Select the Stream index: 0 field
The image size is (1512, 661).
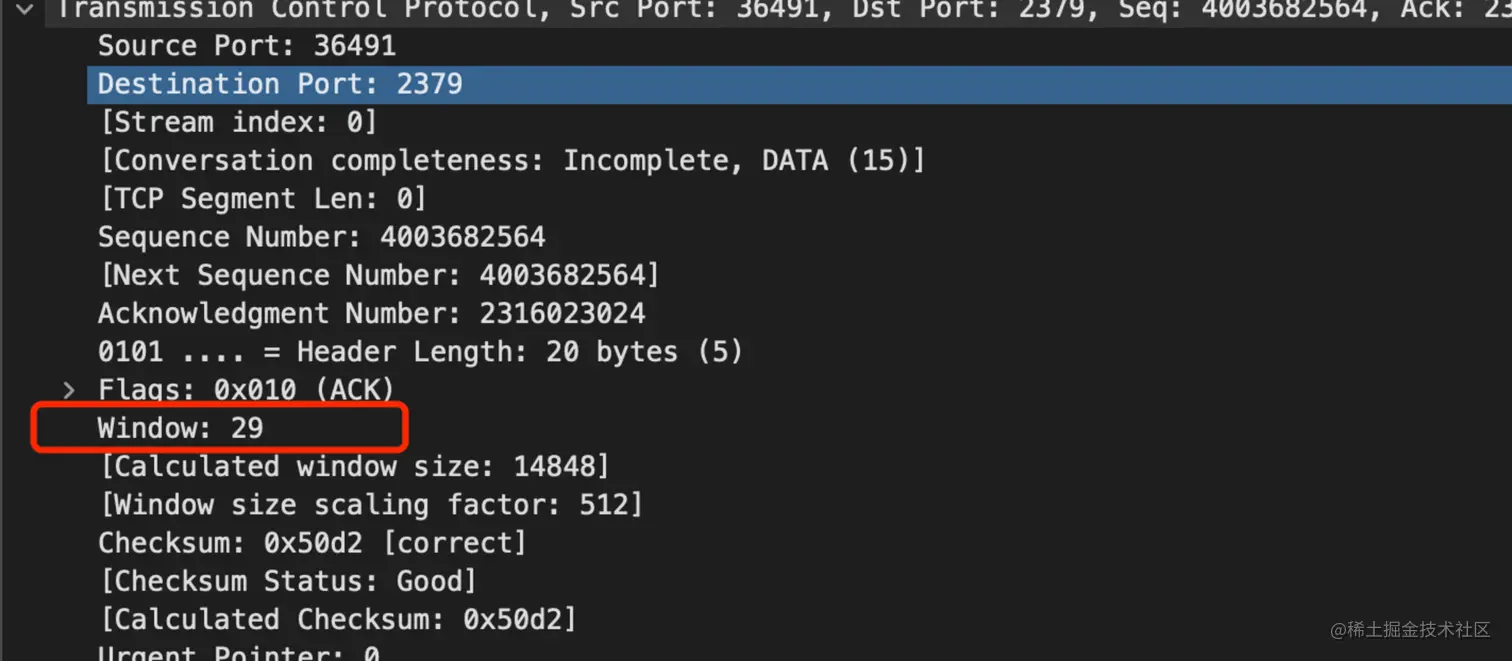(x=238, y=123)
